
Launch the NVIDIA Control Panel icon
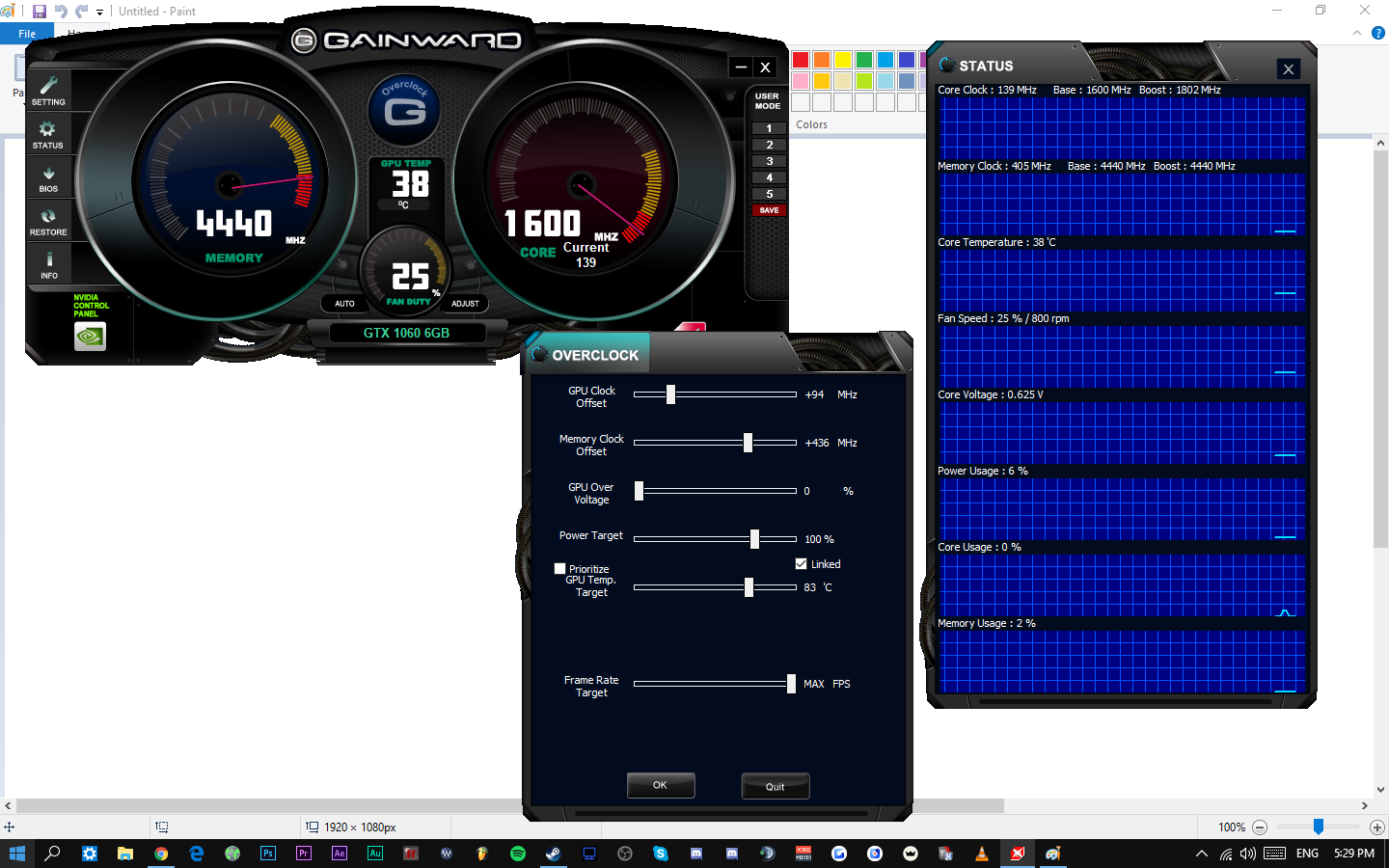pos(90,336)
